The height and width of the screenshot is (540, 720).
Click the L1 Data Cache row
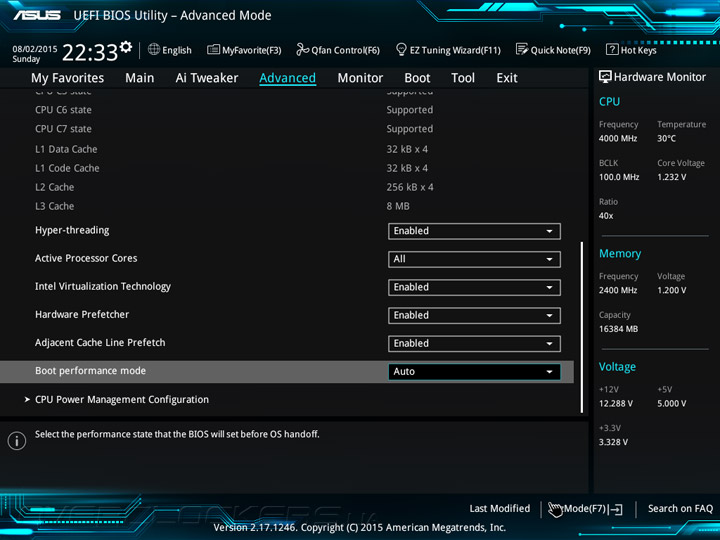pos(231,149)
